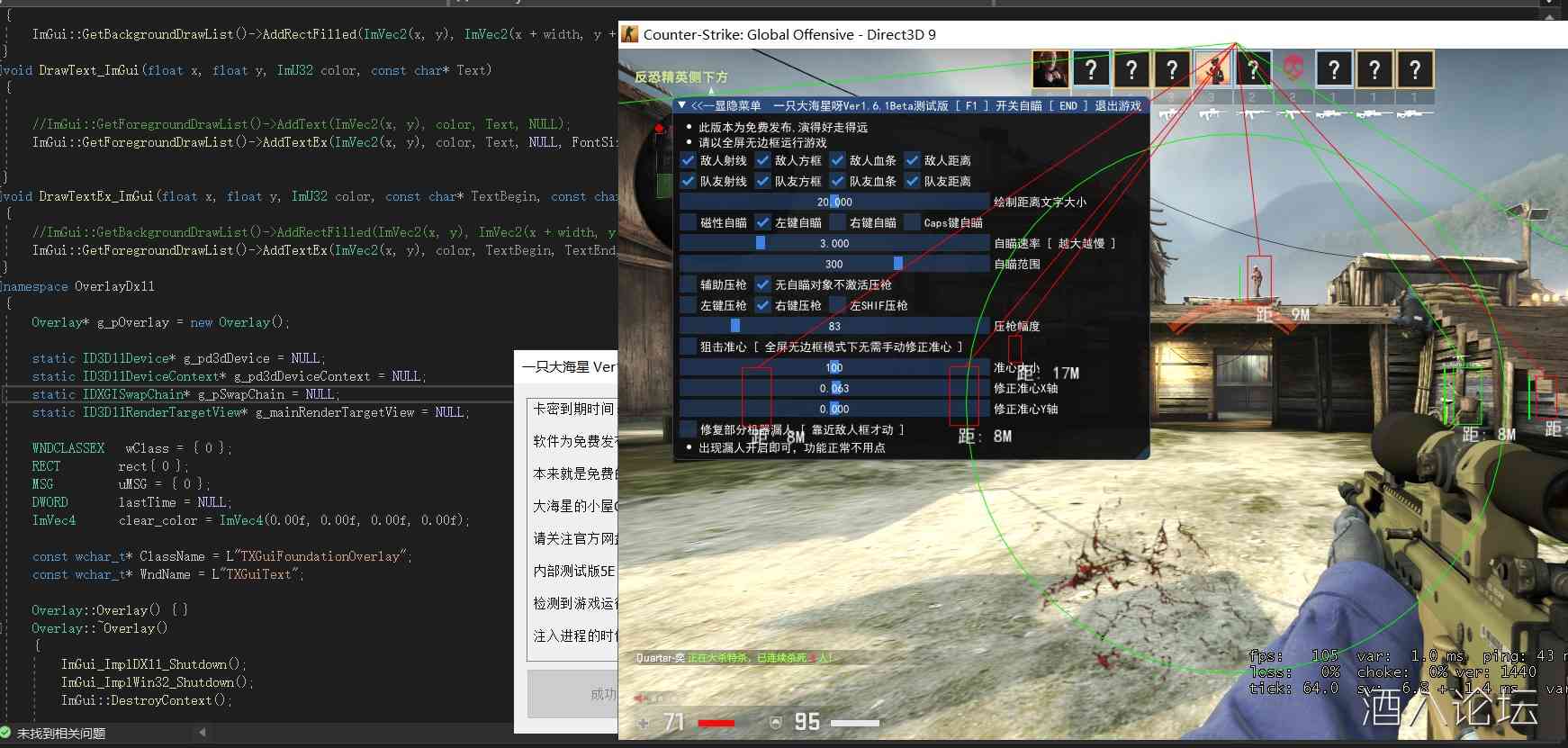
Task: Click the red skull dead-player icon
Action: click(1293, 67)
